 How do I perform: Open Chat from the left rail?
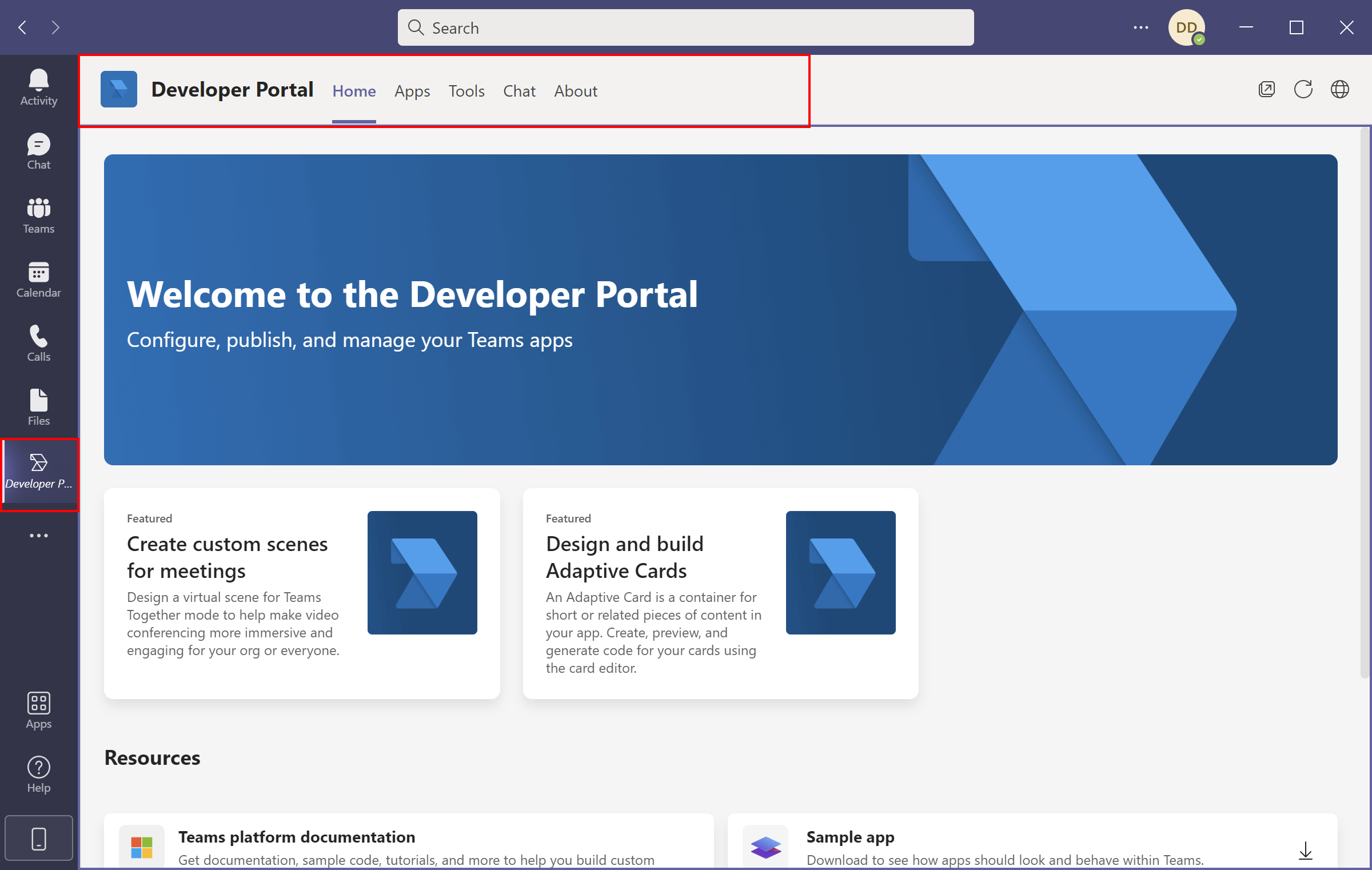[38, 151]
